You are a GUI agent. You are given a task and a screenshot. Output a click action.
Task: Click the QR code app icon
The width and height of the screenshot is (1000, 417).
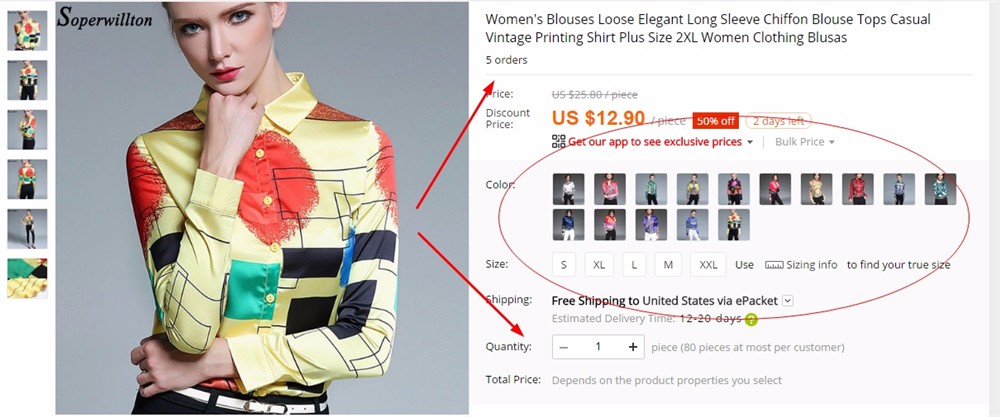(x=559, y=142)
